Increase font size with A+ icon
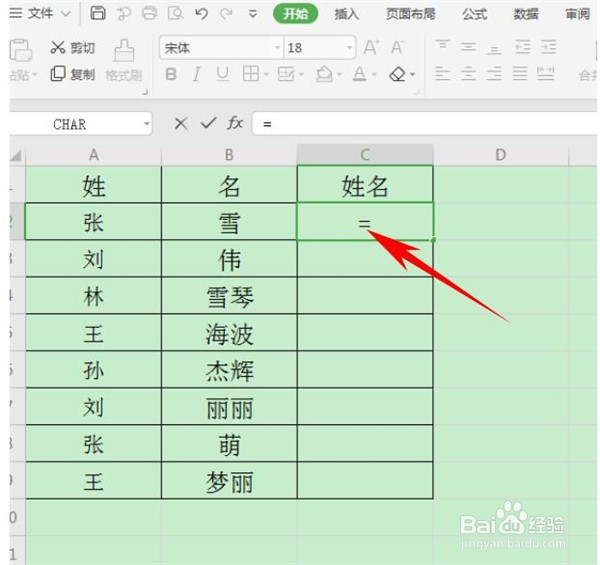Screen dimensions: 600x565 tap(371, 47)
